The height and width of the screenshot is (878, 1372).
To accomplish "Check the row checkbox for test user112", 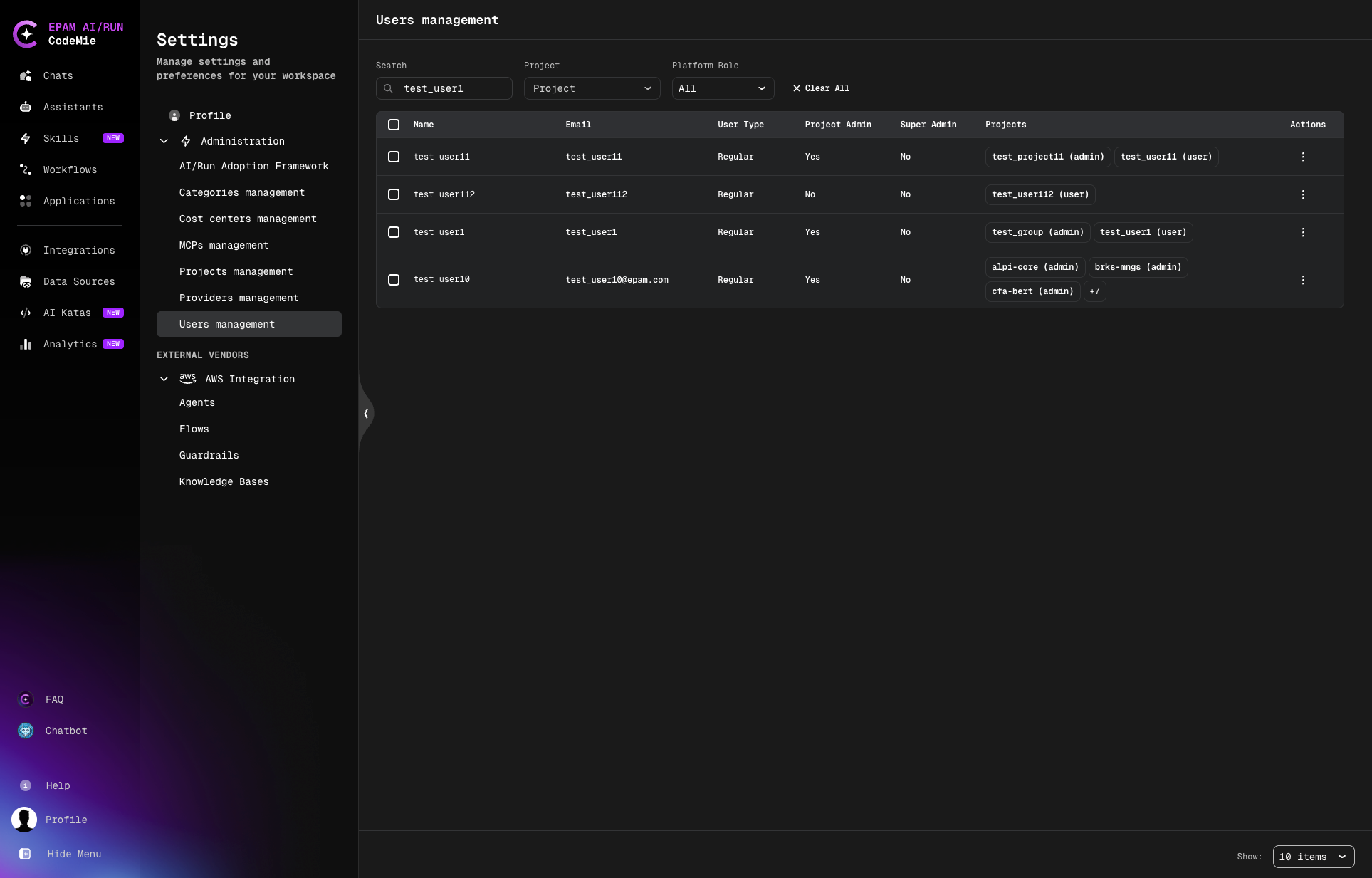I will [394, 194].
